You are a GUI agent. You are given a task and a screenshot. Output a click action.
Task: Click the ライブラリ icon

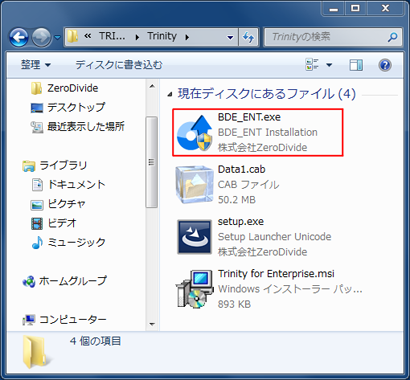coord(29,166)
